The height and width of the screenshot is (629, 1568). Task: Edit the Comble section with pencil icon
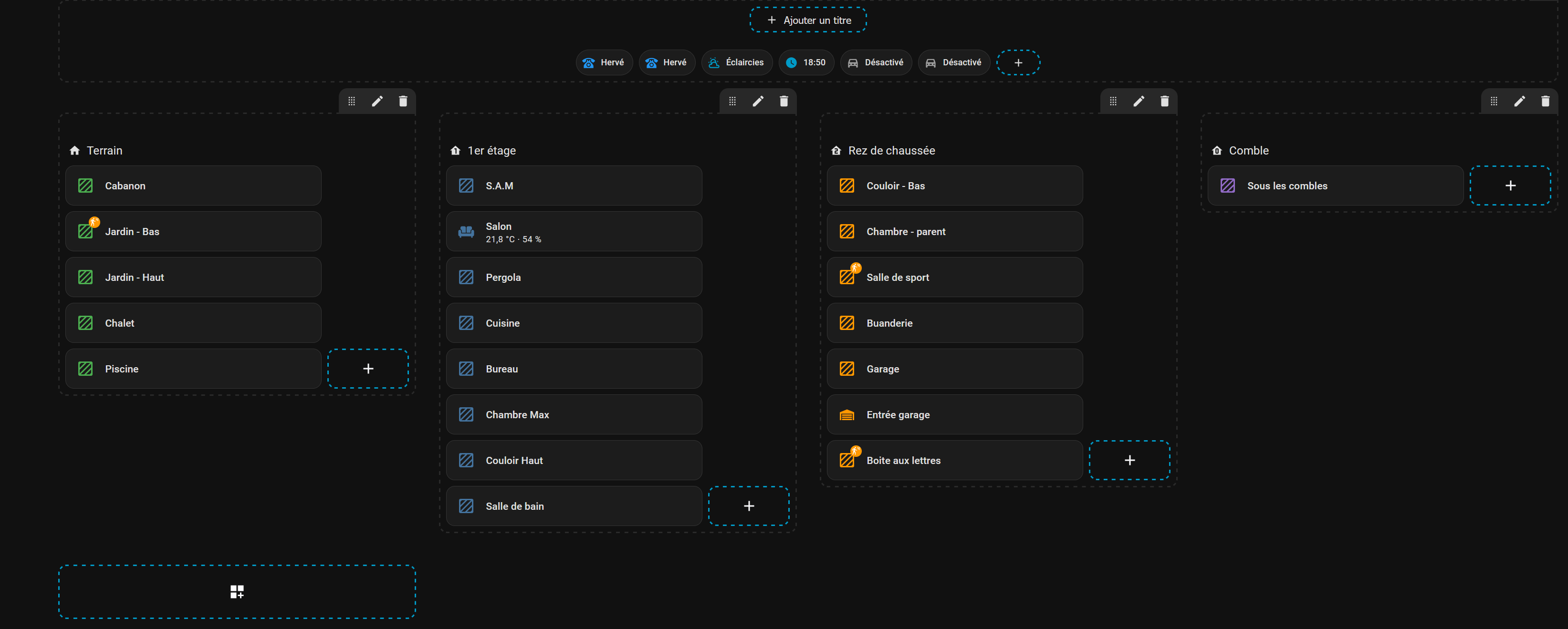tap(1519, 101)
